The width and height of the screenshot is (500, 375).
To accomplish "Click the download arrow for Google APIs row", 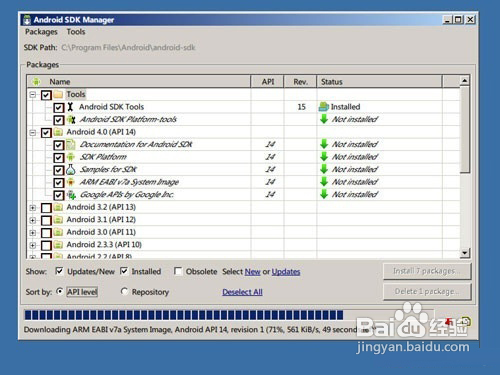I will click(x=324, y=194).
